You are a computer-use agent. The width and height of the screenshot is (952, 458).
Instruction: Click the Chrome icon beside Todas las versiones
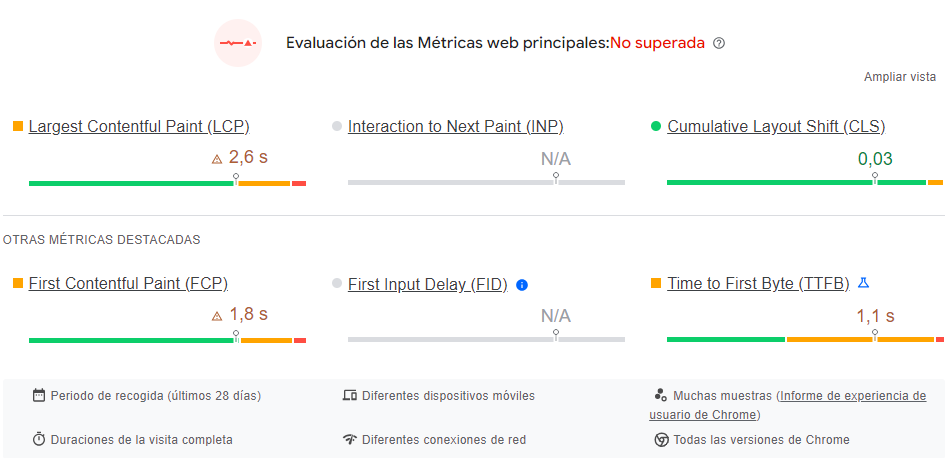click(x=661, y=440)
